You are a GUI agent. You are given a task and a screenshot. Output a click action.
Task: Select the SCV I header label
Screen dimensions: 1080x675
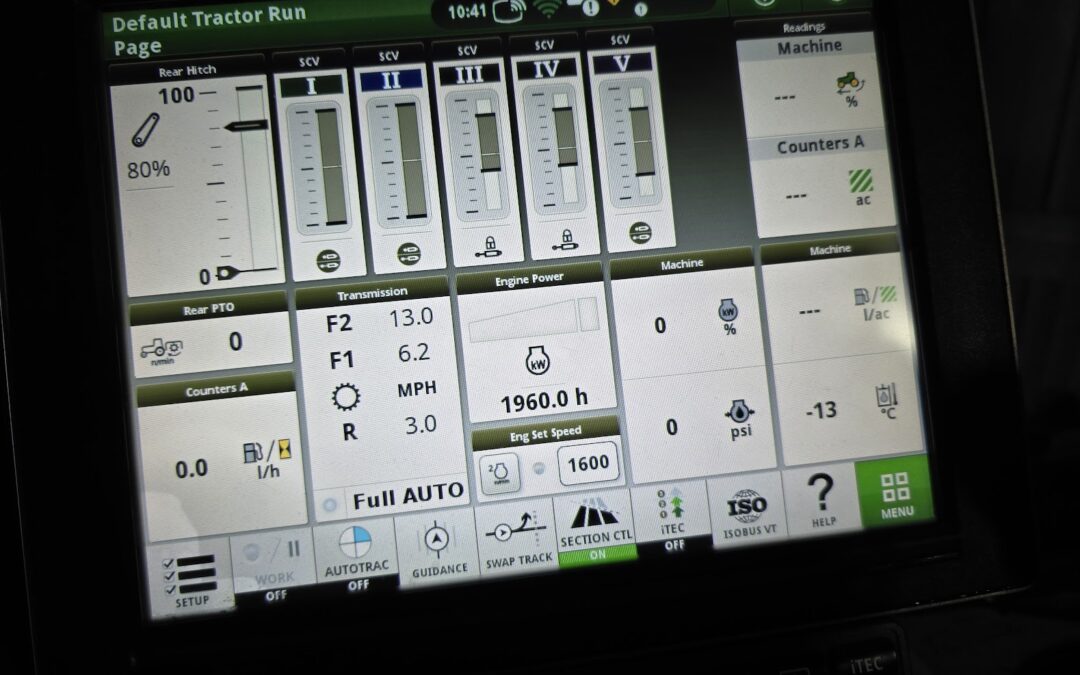pyautogui.click(x=311, y=86)
